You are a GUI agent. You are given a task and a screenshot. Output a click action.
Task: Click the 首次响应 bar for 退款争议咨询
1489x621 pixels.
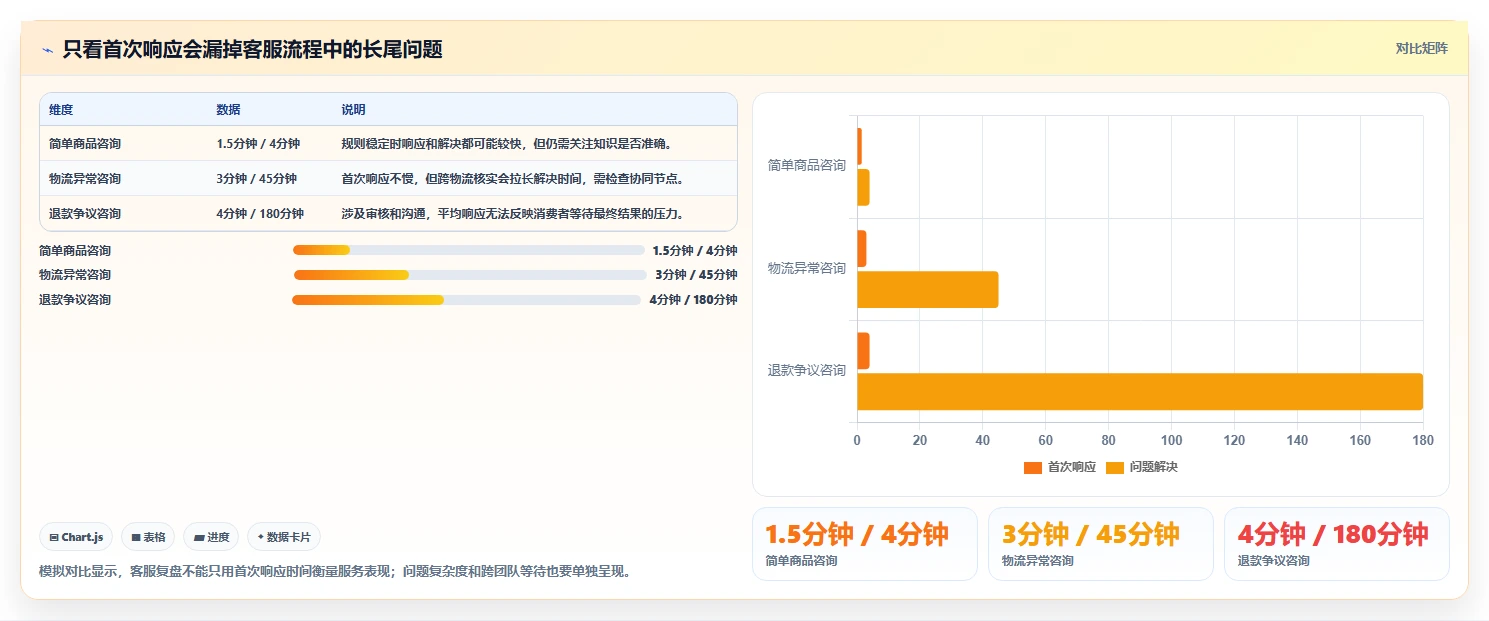point(863,351)
